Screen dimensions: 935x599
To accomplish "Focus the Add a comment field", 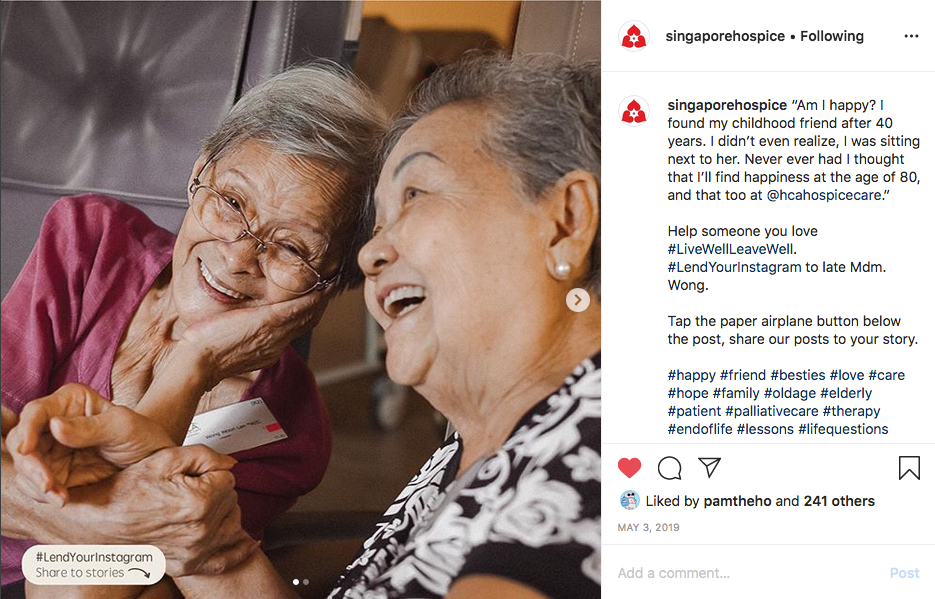I will click(748, 573).
